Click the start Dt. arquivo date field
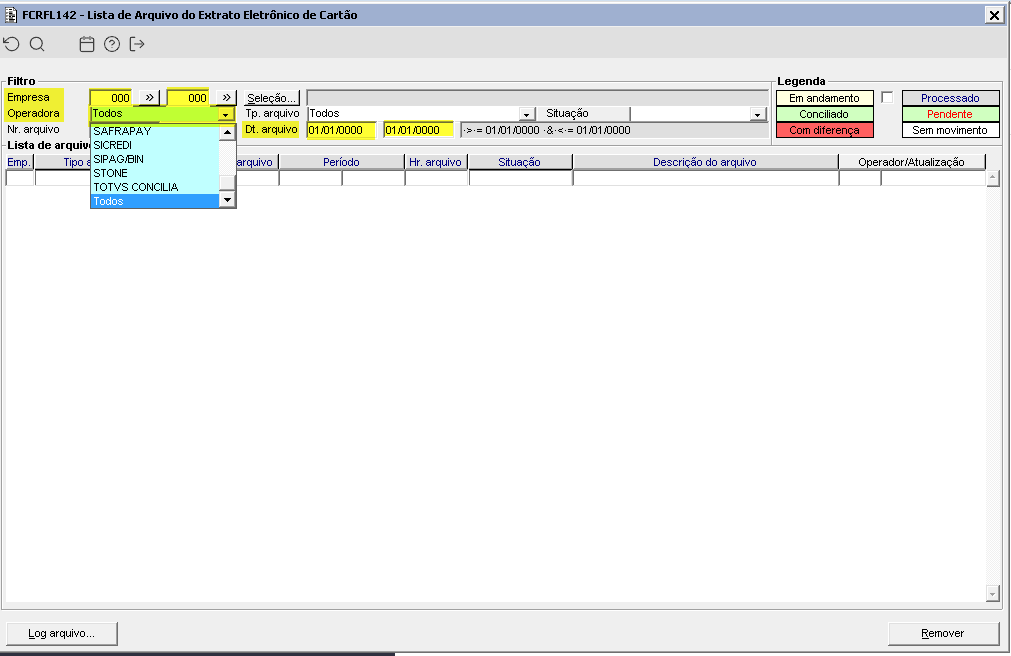 pyautogui.click(x=341, y=130)
